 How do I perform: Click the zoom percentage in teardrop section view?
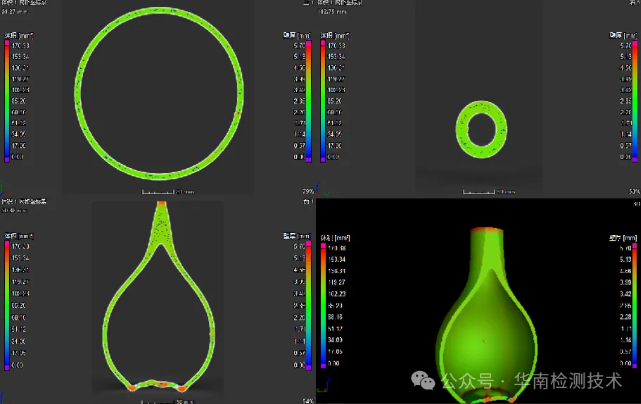[307, 400]
